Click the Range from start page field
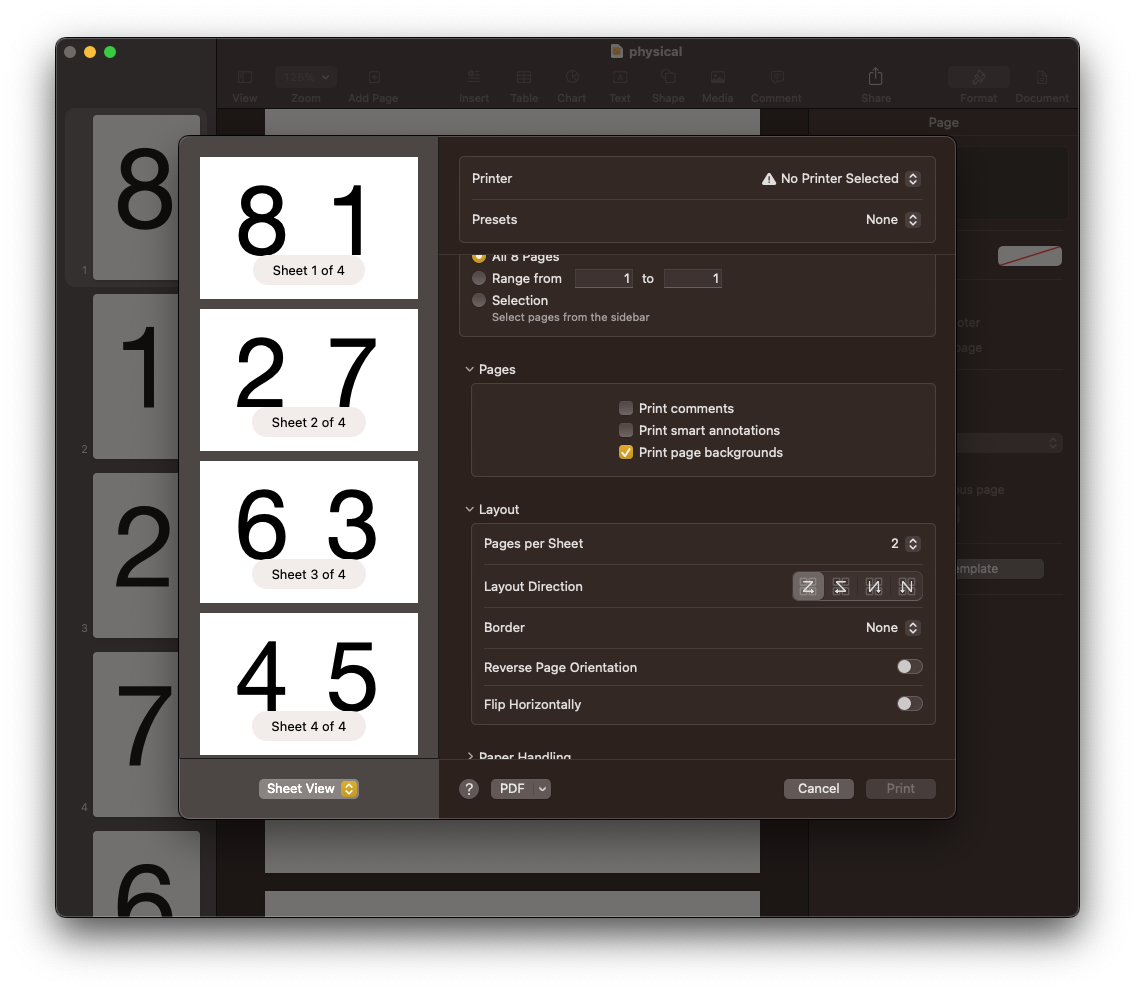Image resolution: width=1135 pixels, height=991 pixels. tap(604, 279)
